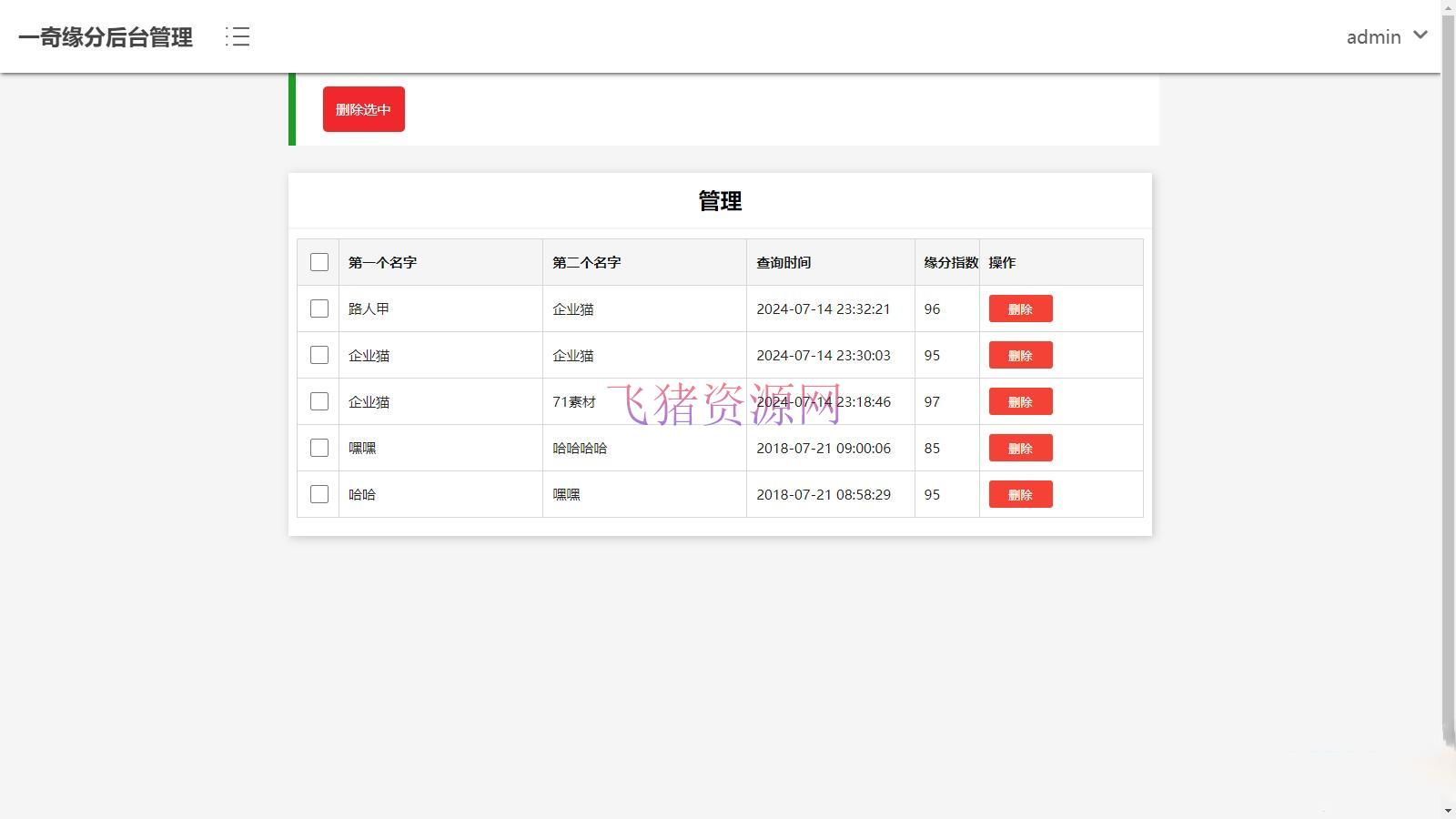The height and width of the screenshot is (819, 1456).
Task: Click 删除 for the 路人甲 entry
Action: (1019, 308)
